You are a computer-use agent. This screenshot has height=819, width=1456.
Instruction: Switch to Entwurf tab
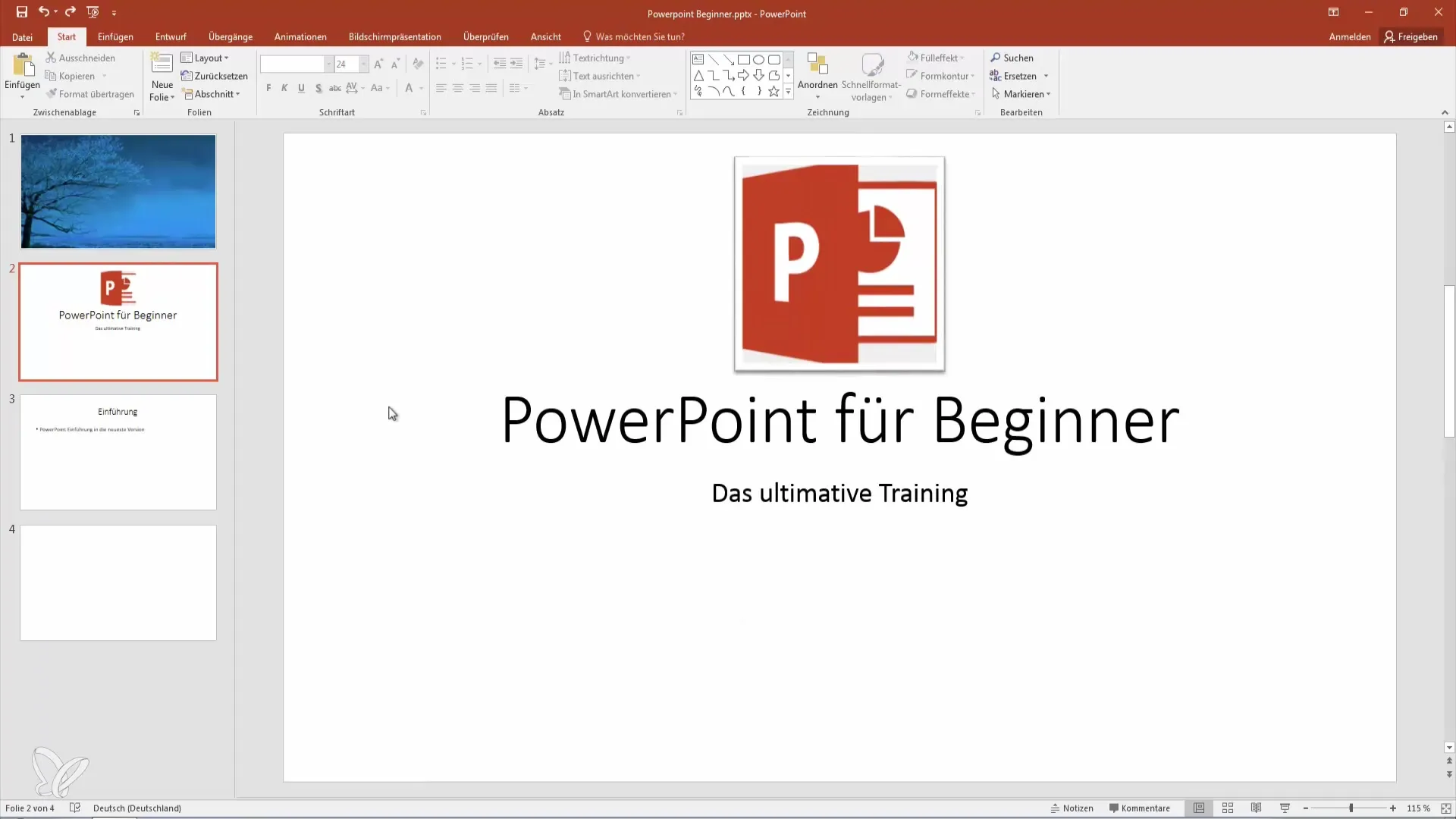171,36
